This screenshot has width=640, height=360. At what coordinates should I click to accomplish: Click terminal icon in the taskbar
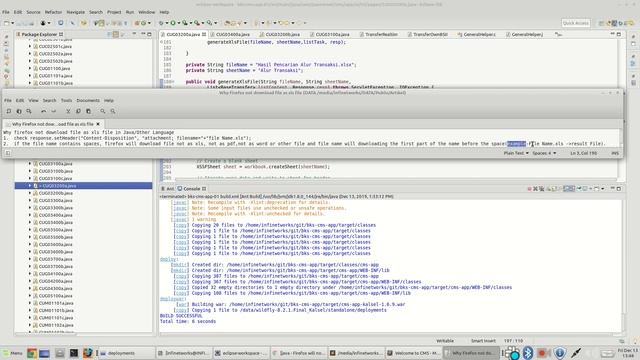tap(73, 353)
